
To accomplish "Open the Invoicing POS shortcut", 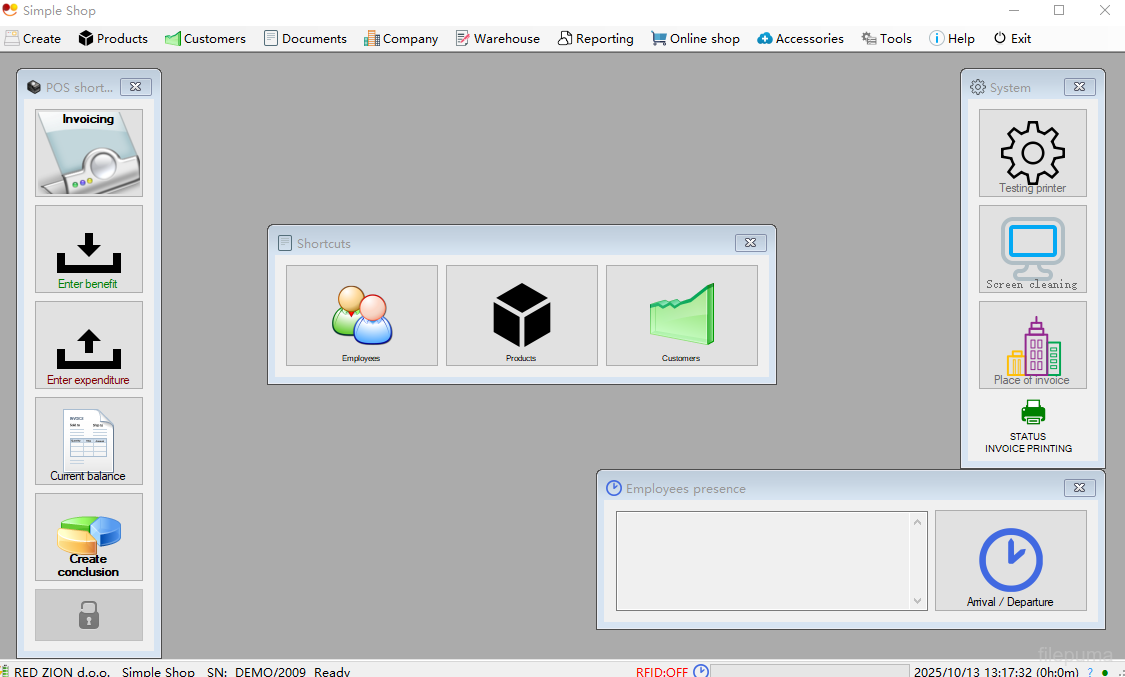I will (x=89, y=152).
